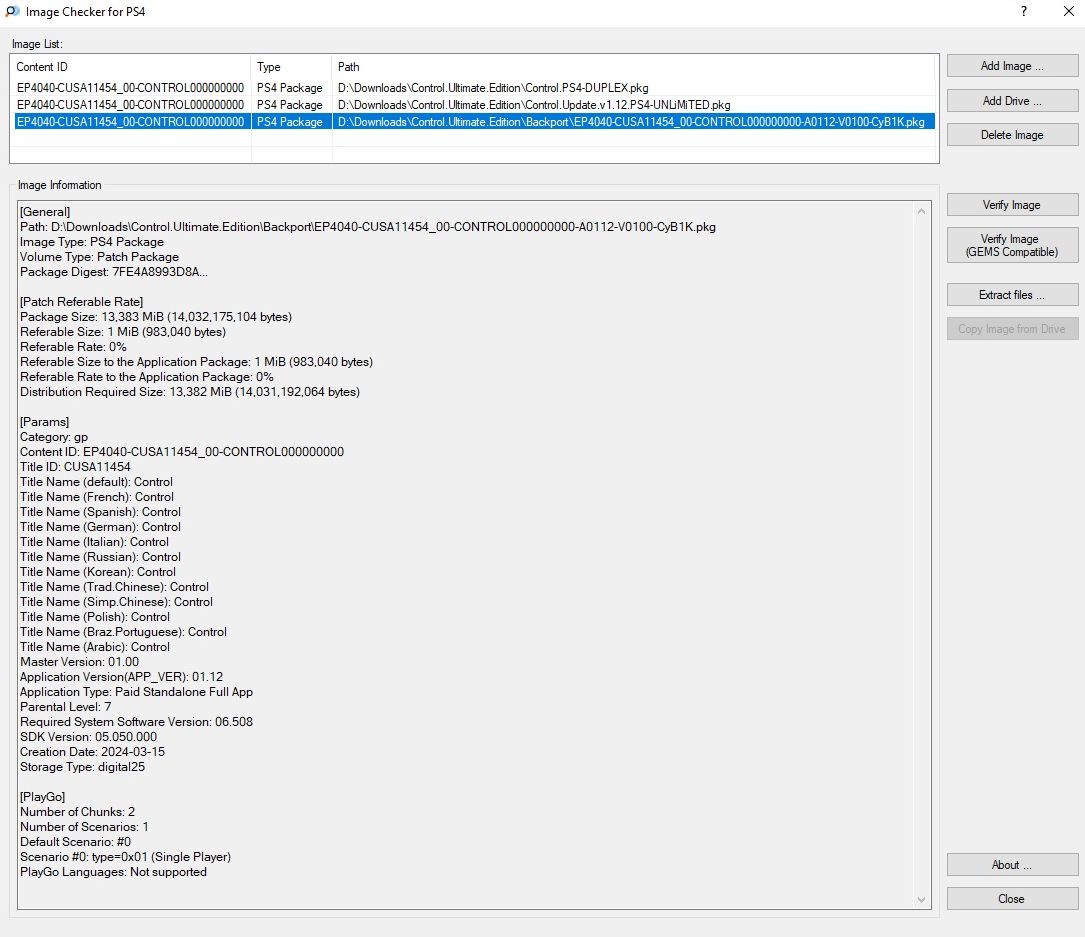This screenshot has width=1085, height=937.
Task: Click the Title ID: CUSA11454 line
Action: (x=75, y=467)
